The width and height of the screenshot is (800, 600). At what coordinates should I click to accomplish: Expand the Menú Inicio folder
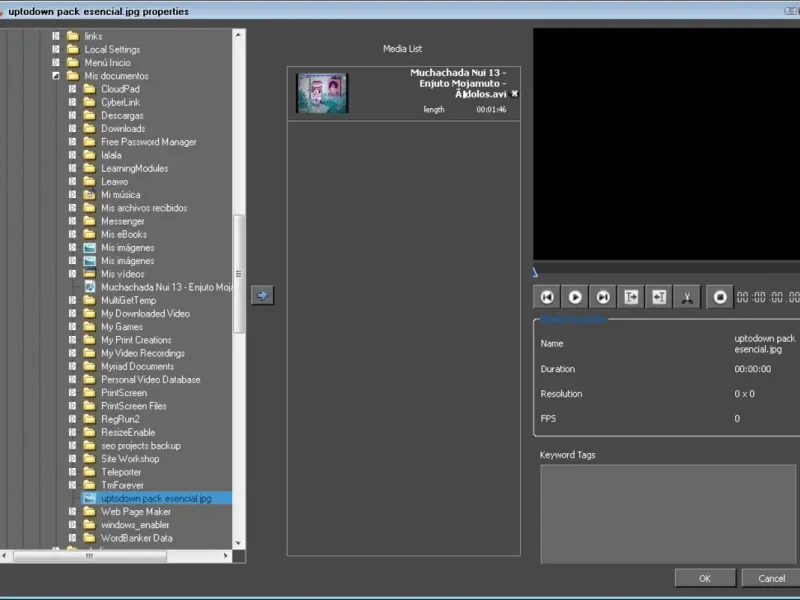click(56, 63)
